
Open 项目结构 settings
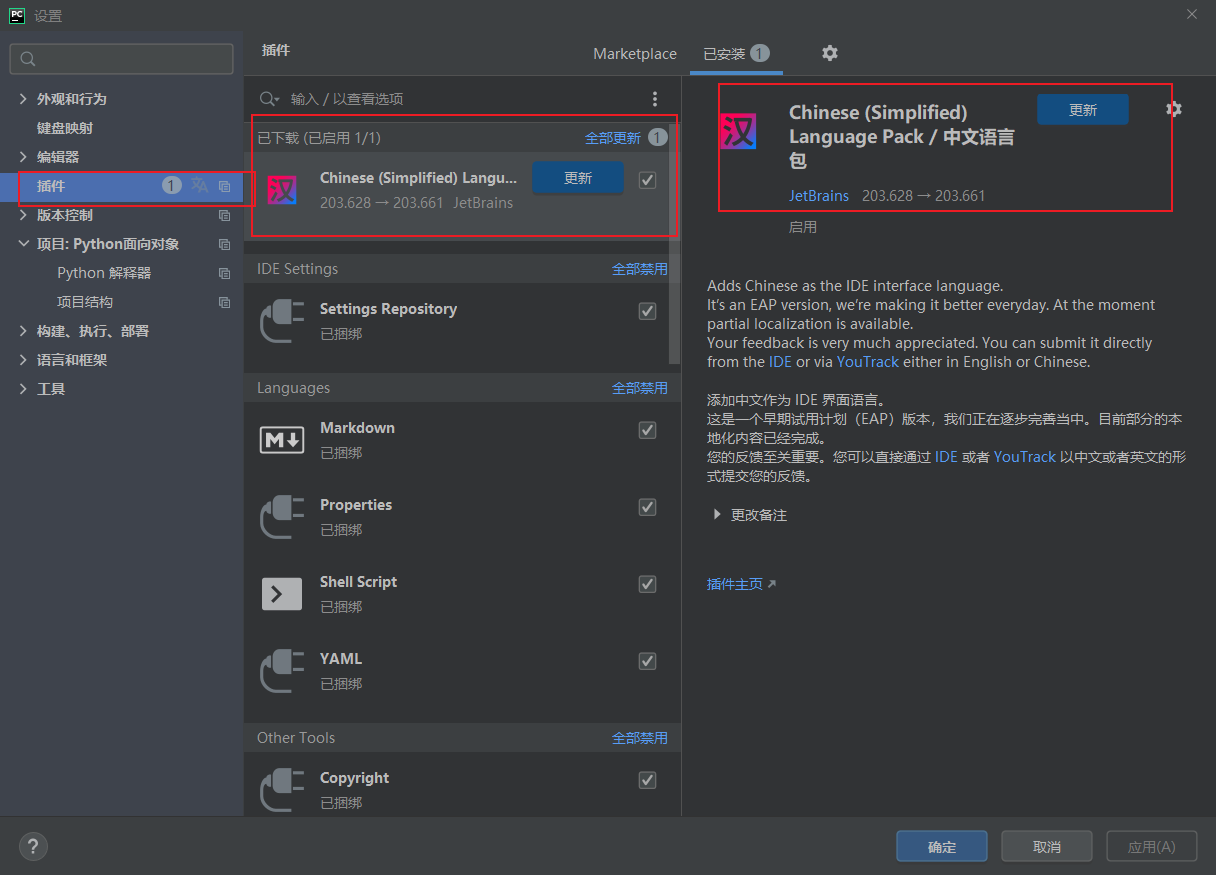85,302
